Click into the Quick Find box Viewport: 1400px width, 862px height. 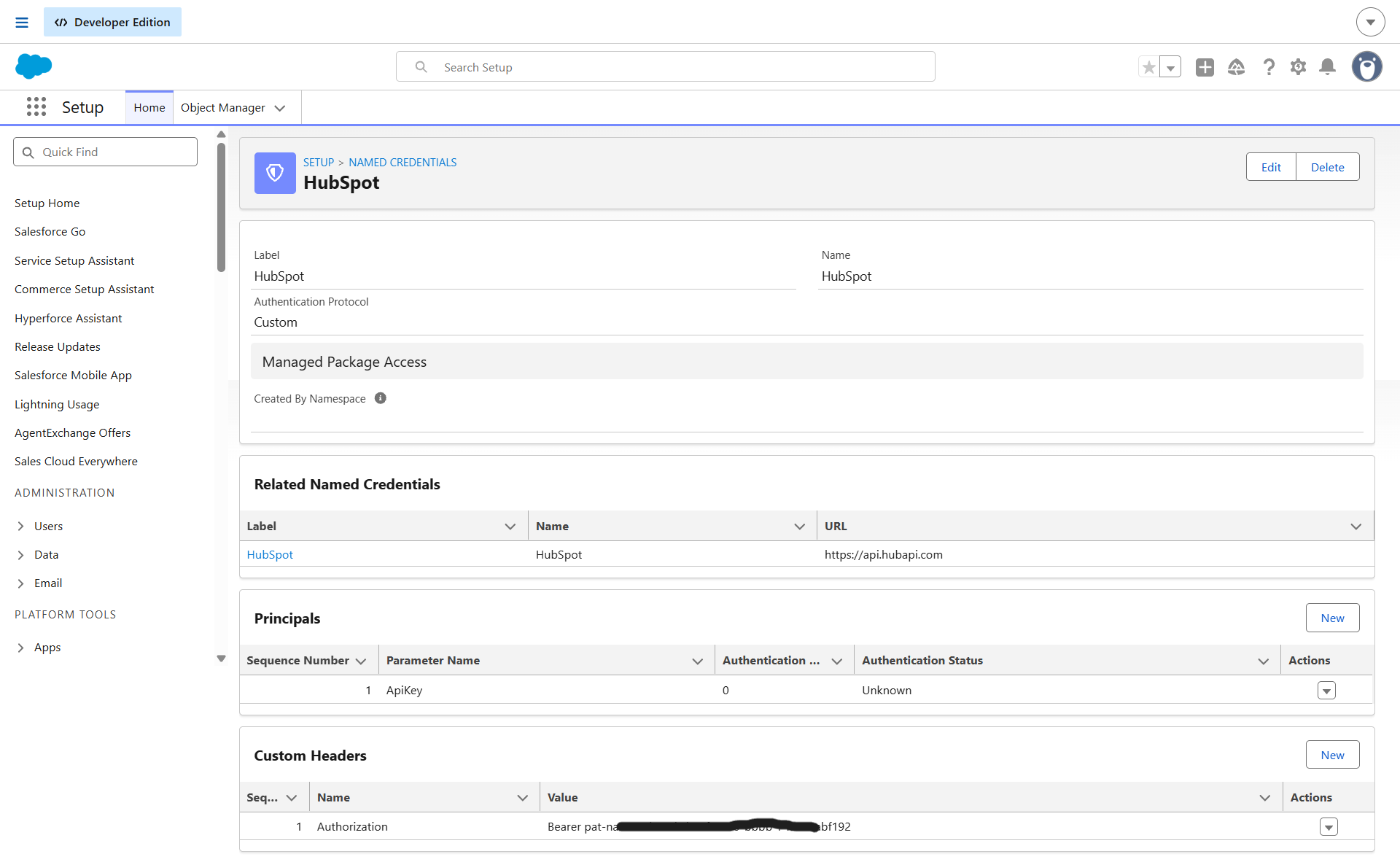(105, 152)
